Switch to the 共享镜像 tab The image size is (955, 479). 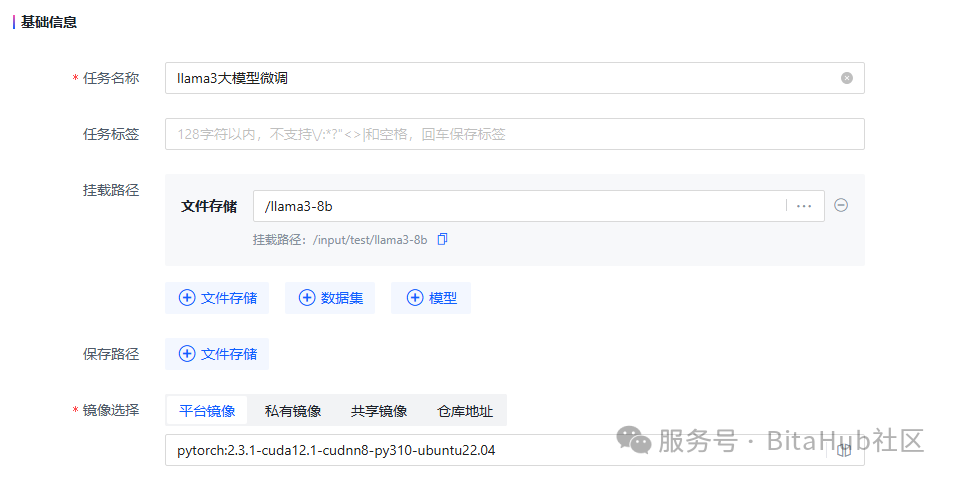click(379, 411)
